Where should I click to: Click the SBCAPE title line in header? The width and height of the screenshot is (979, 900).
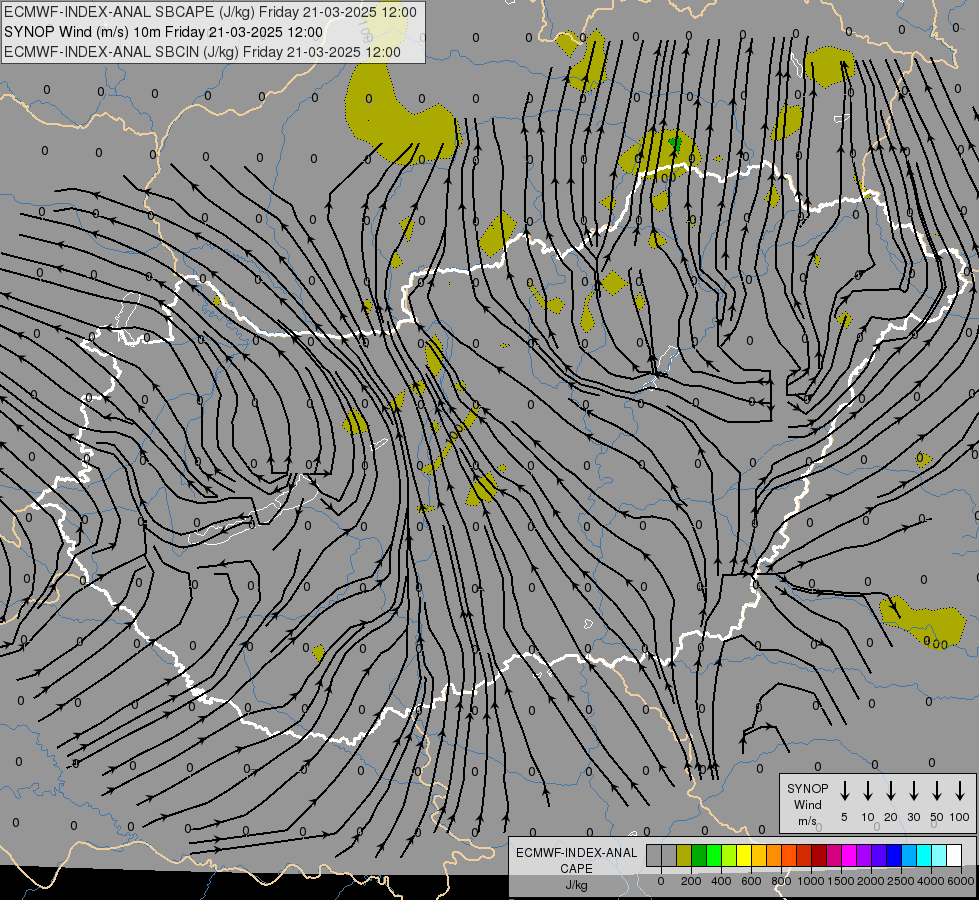pos(210,12)
